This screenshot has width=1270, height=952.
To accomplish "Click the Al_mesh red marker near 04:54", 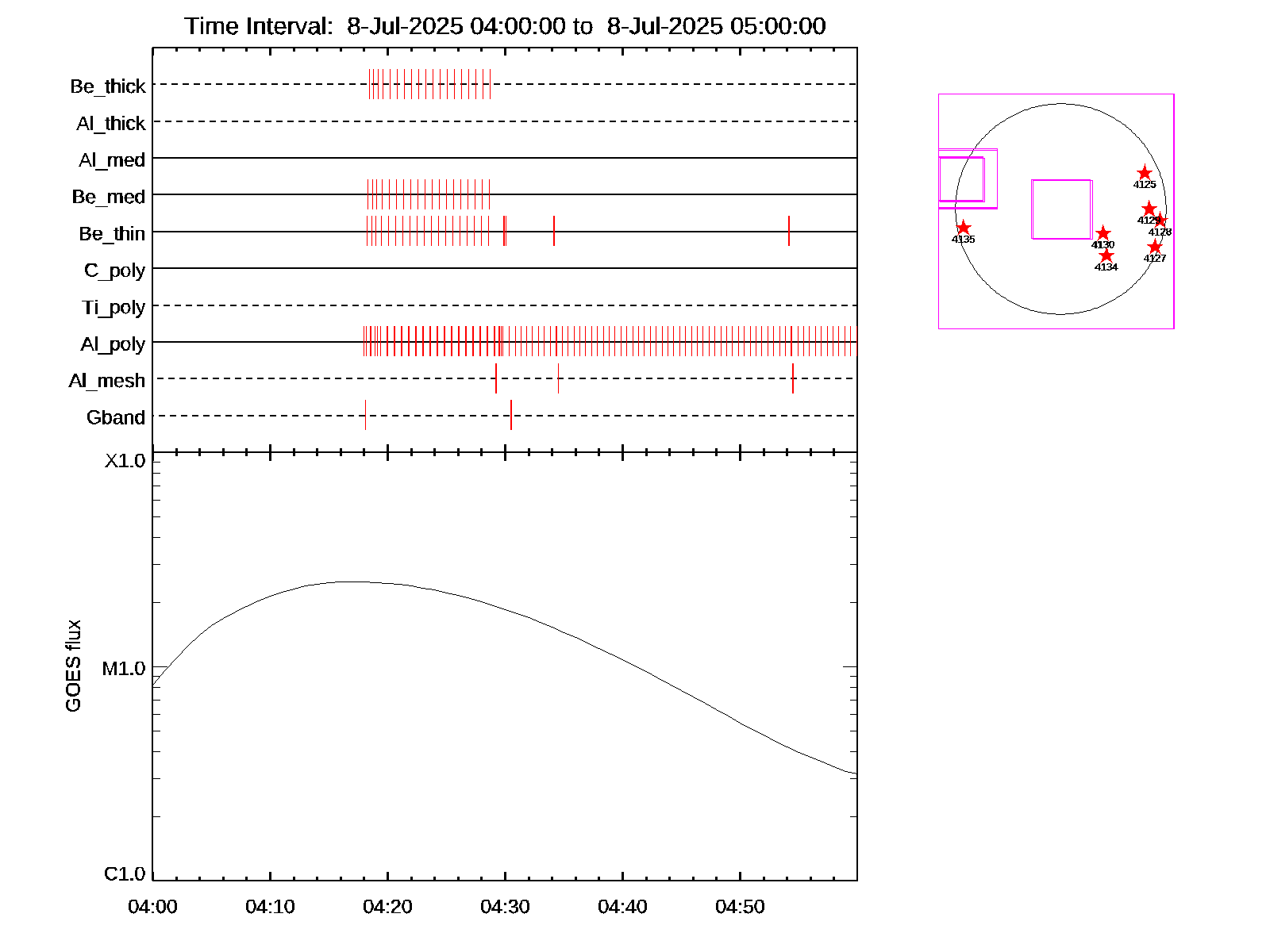I will (793, 378).
